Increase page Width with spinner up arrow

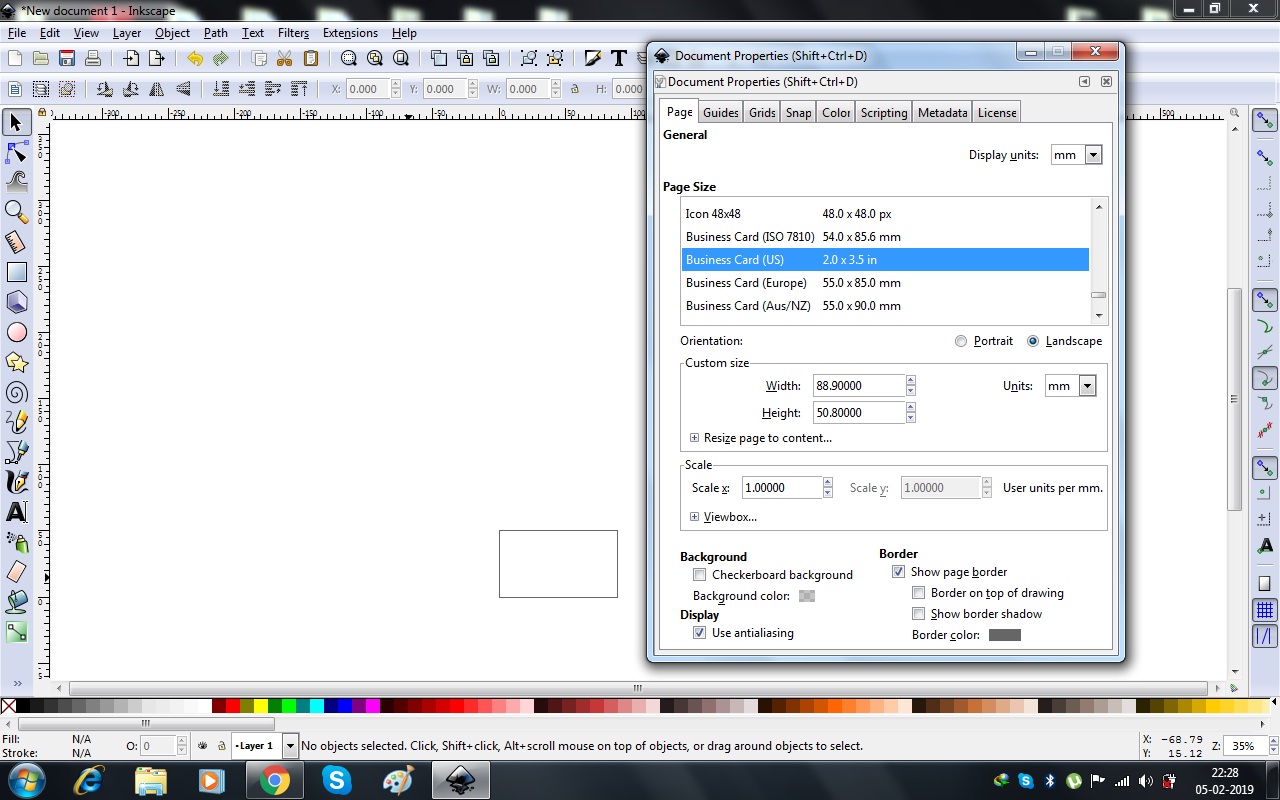(x=911, y=380)
